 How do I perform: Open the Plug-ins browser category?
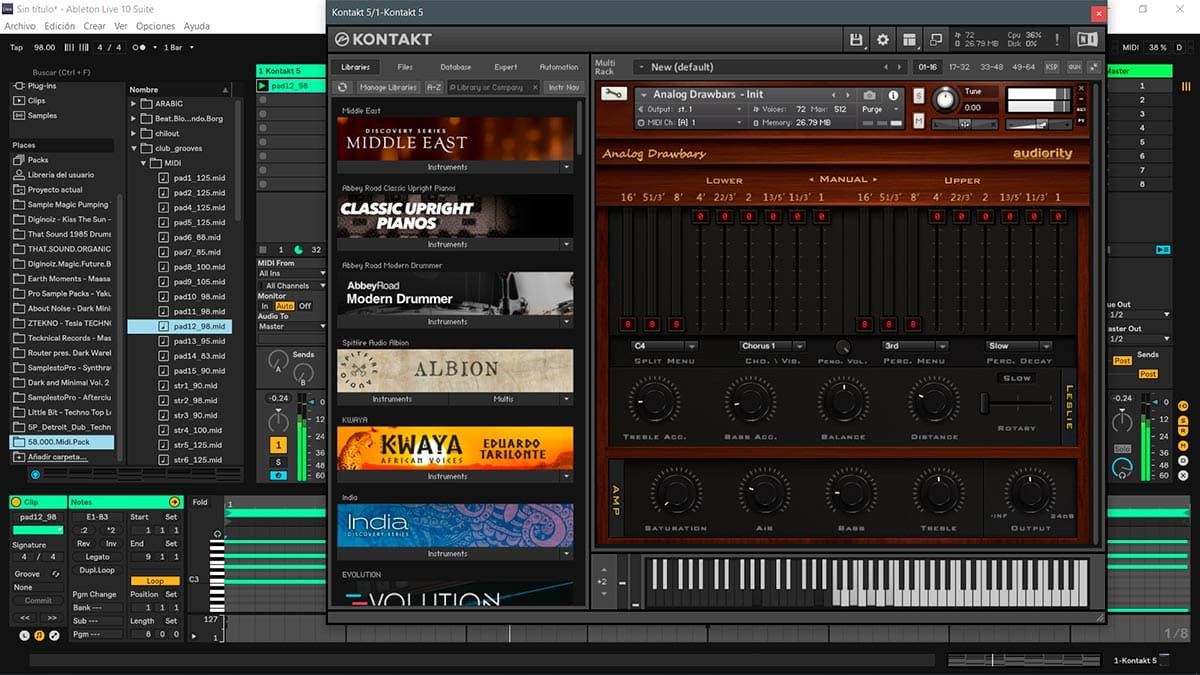pyautogui.click(x=35, y=87)
